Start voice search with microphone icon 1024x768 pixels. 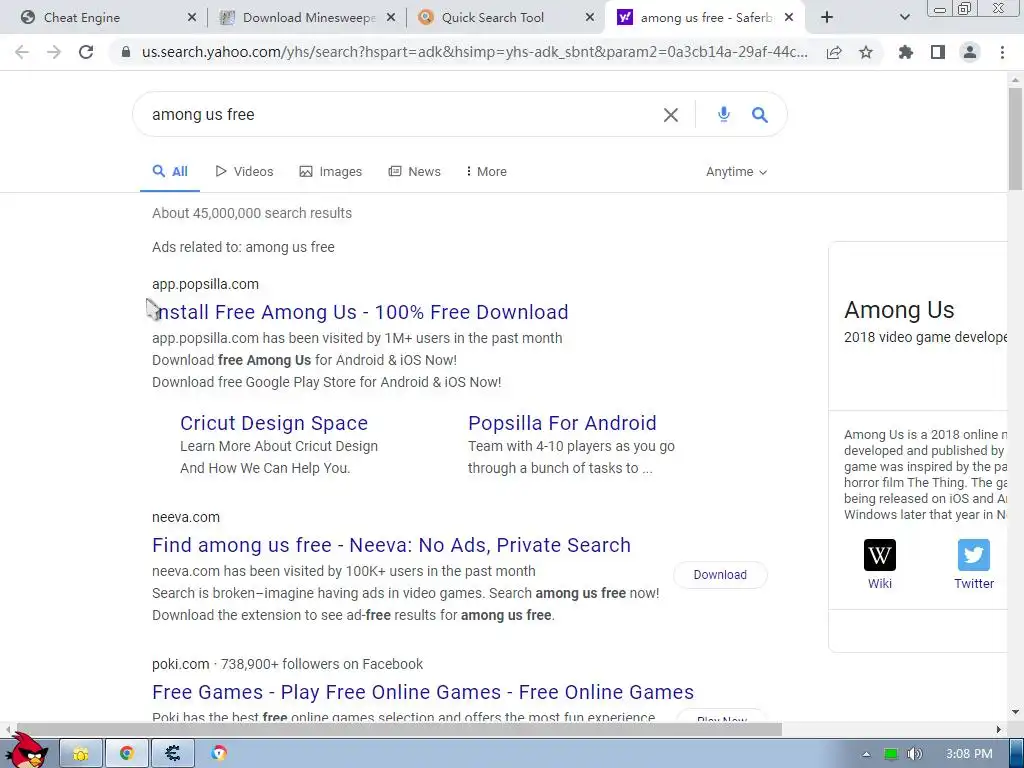(x=724, y=115)
